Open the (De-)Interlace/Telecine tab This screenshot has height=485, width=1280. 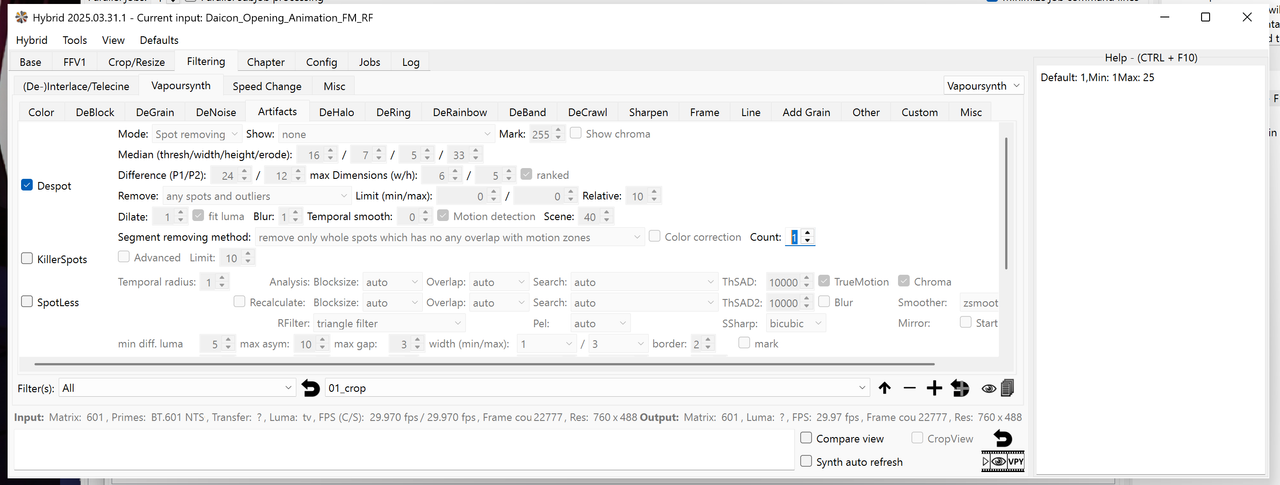point(76,86)
